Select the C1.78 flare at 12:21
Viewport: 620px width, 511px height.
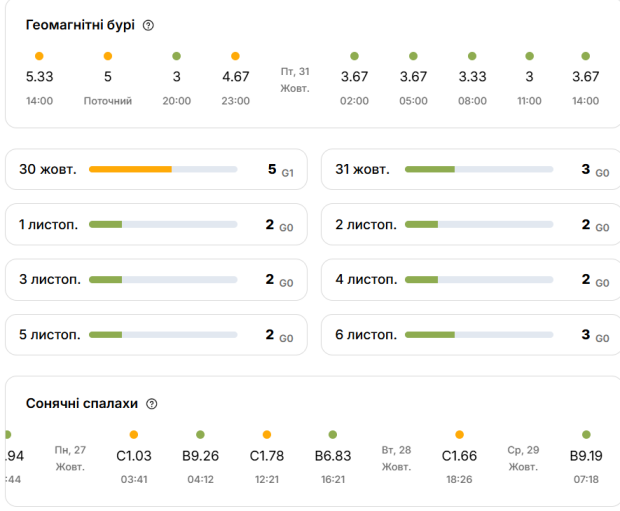pyautogui.click(x=266, y=458)
